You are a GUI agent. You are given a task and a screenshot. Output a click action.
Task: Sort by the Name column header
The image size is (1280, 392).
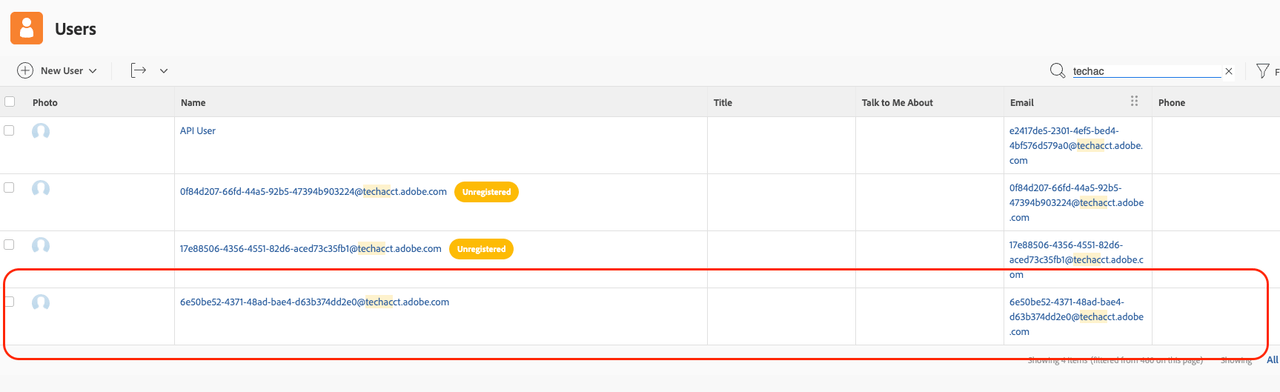click(193, 103)
